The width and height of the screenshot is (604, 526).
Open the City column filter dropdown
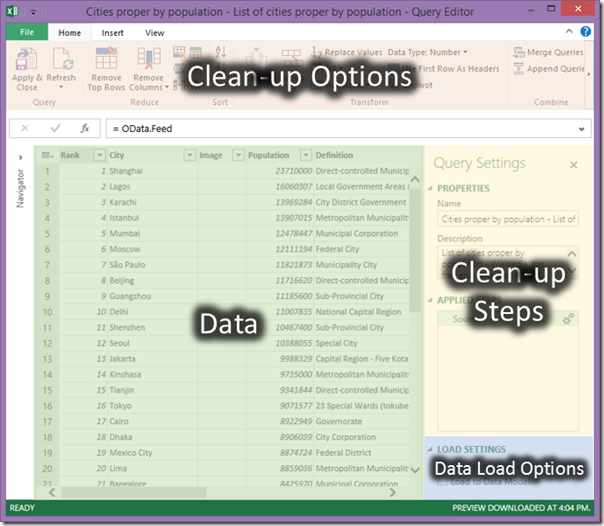[x=187, y=155]
